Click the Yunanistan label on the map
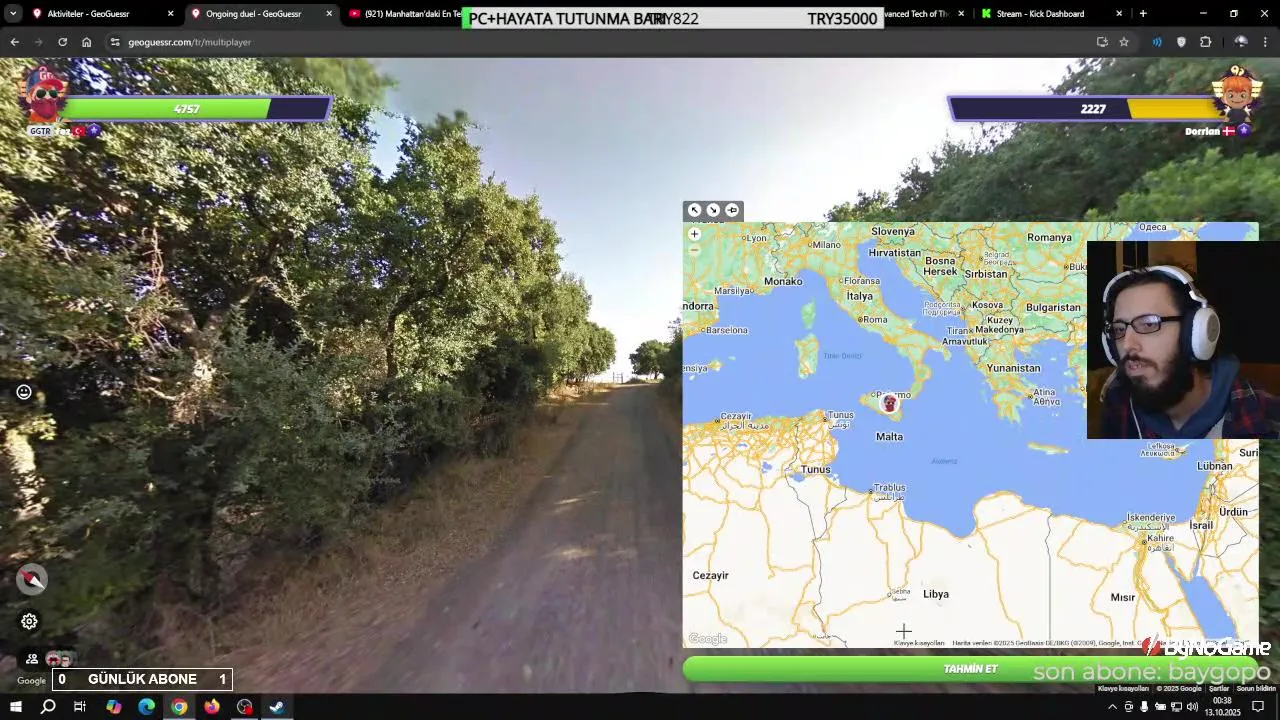This screenshot has height=720, width=1280. [1013, 368]
